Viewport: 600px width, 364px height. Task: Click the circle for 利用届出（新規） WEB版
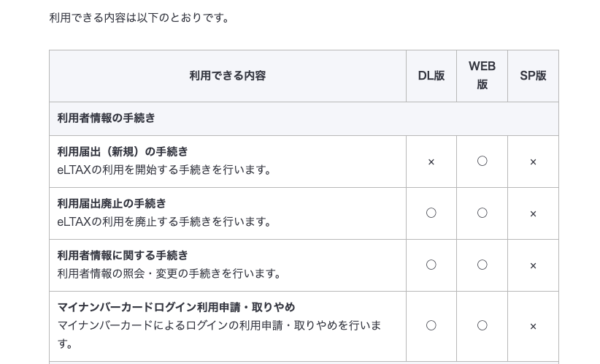tap(482, 161)
